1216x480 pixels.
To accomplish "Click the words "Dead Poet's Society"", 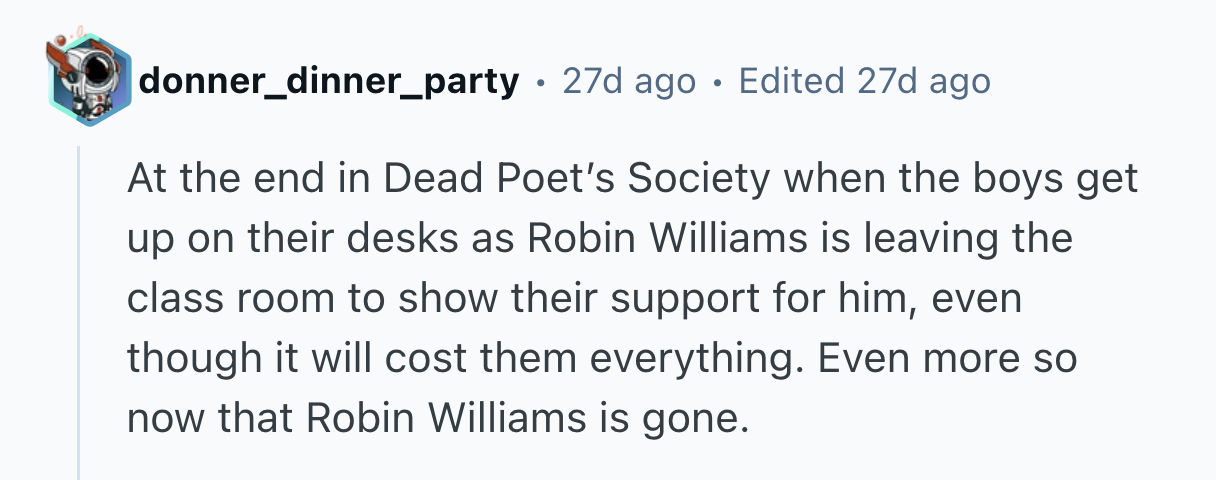I will (577, 179).
